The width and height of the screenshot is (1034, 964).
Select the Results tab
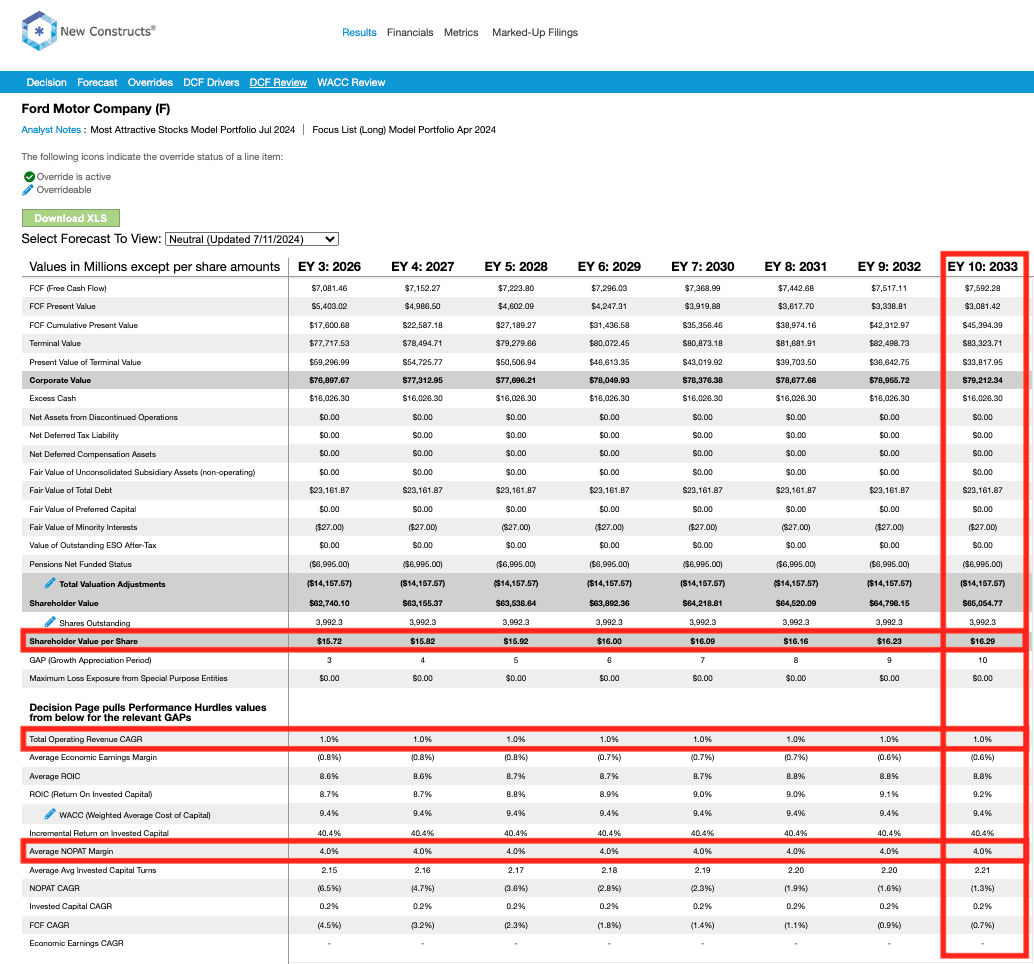point(359,33)
